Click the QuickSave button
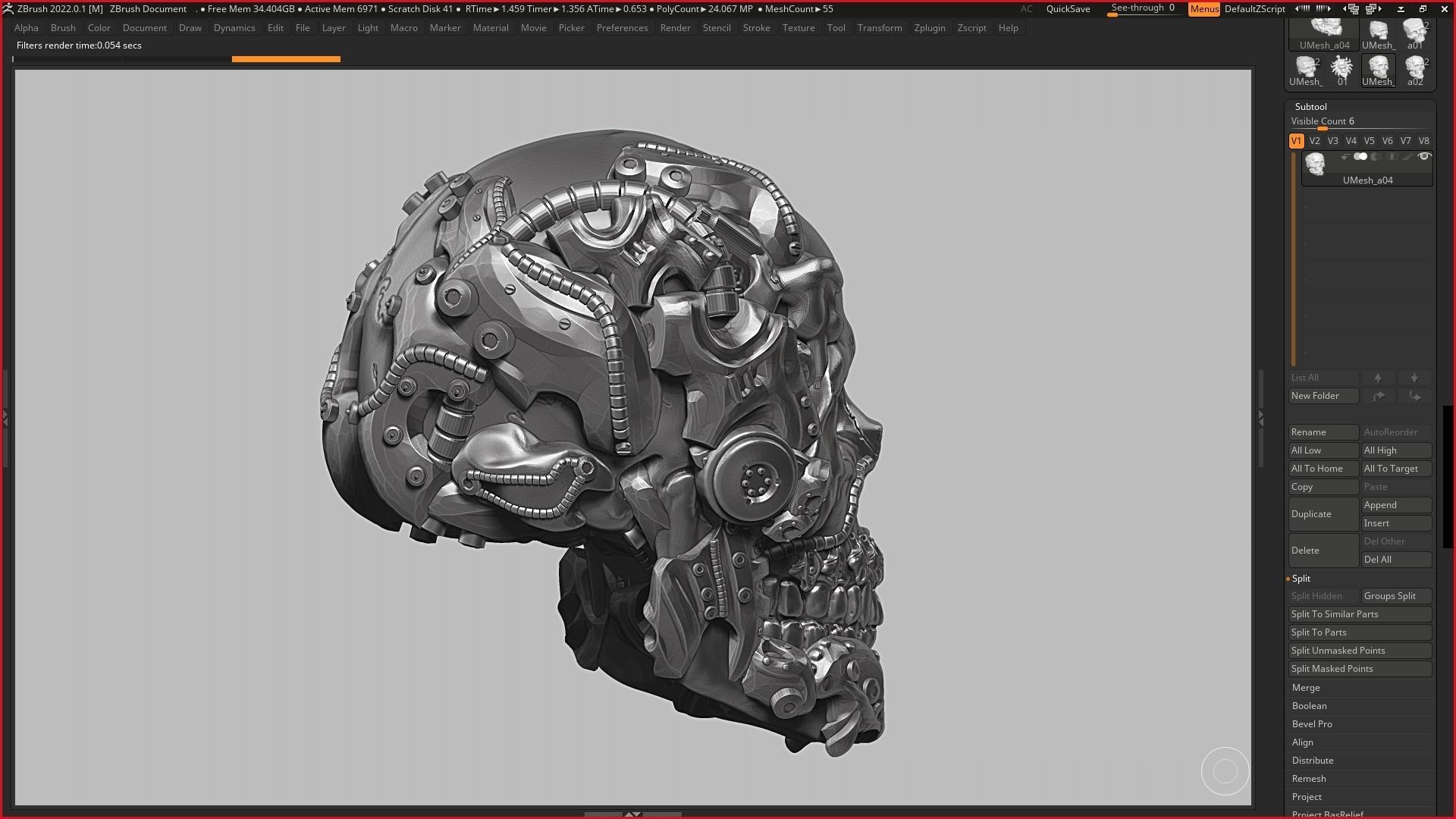This screenshot has width=1456, height=819. point(1068,9)
